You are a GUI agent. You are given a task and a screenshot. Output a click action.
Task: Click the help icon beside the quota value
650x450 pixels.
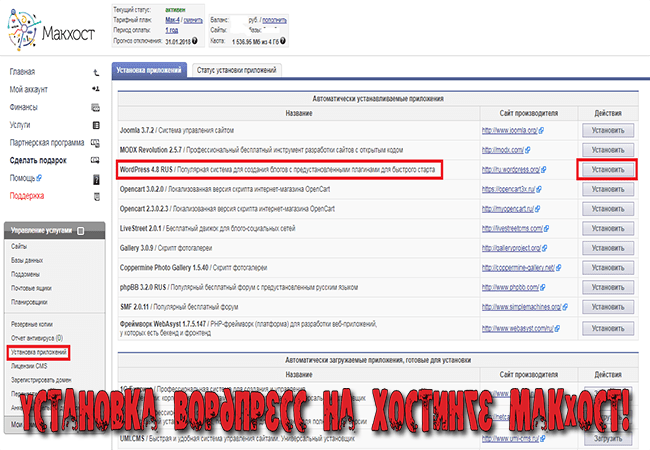(283, 41)
